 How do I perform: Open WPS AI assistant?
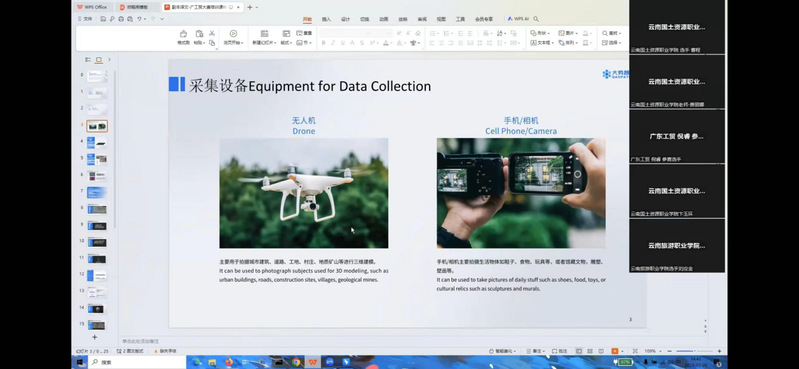click(518, 19)
